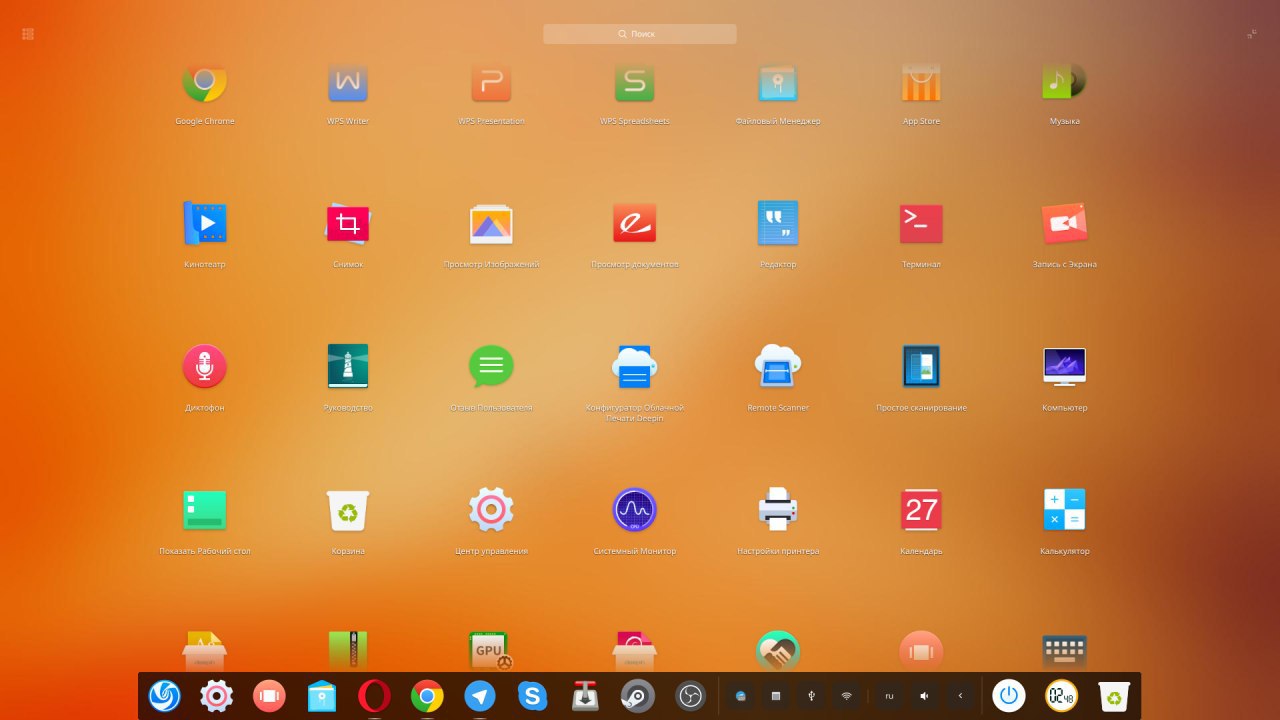Launch the Редактор text editor
Viewport: 1280px width, 720px height.
tap(778, 223)
